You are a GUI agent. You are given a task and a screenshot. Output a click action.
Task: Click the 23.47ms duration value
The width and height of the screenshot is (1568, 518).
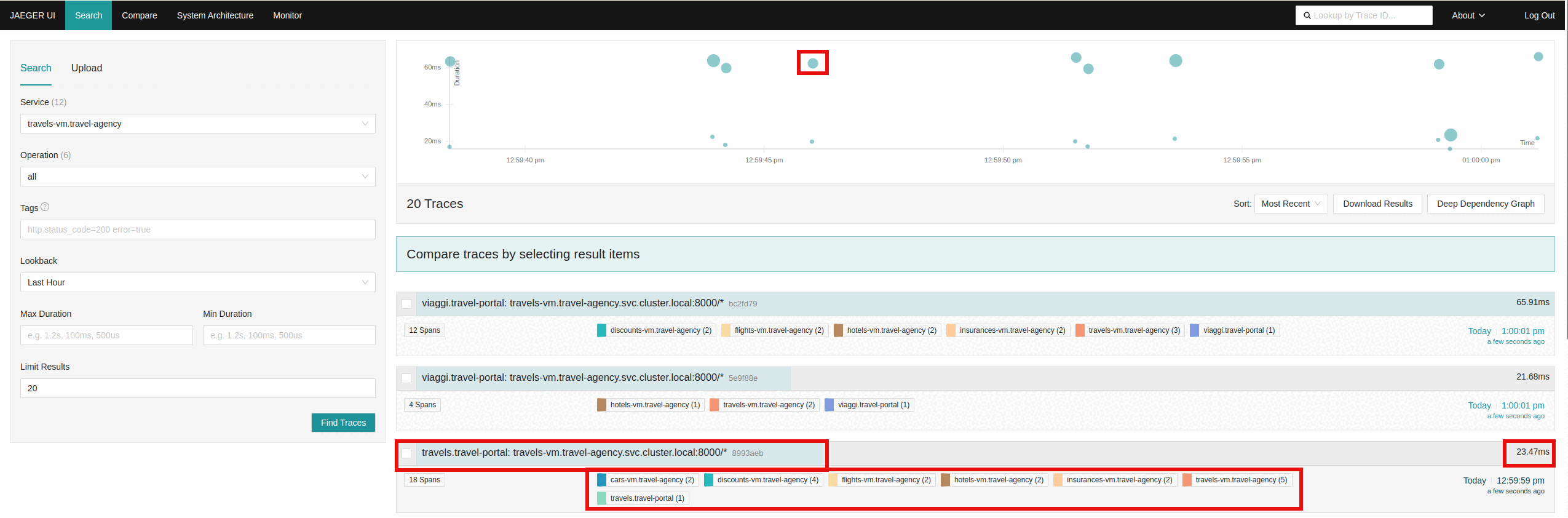pos(1532,452)
